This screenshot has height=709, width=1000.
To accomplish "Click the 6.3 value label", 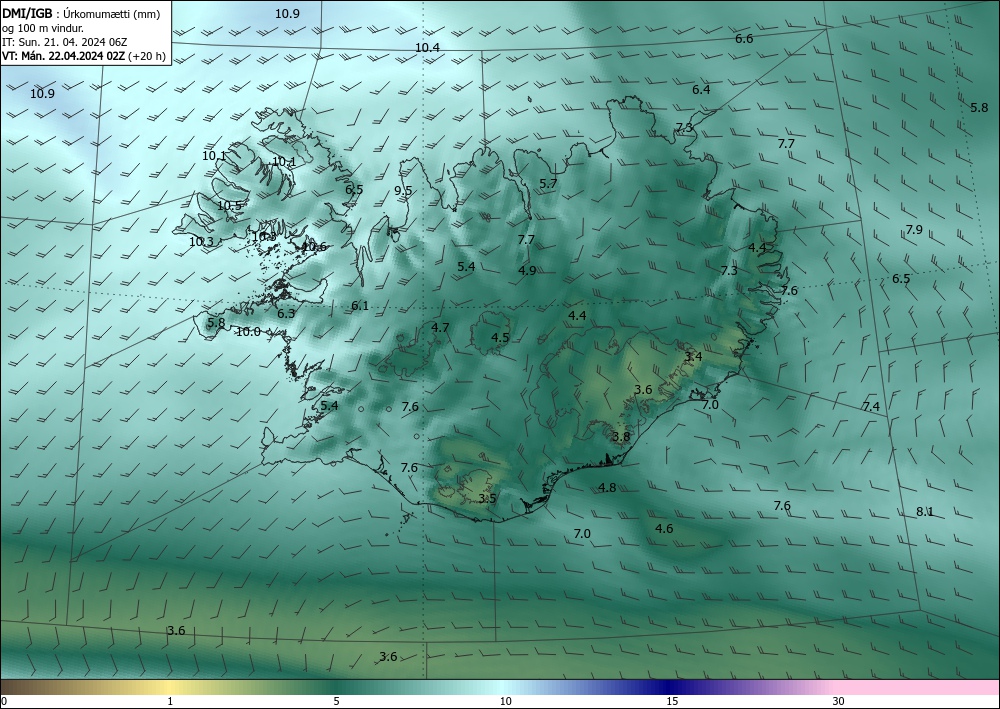I will coord(286,313).
